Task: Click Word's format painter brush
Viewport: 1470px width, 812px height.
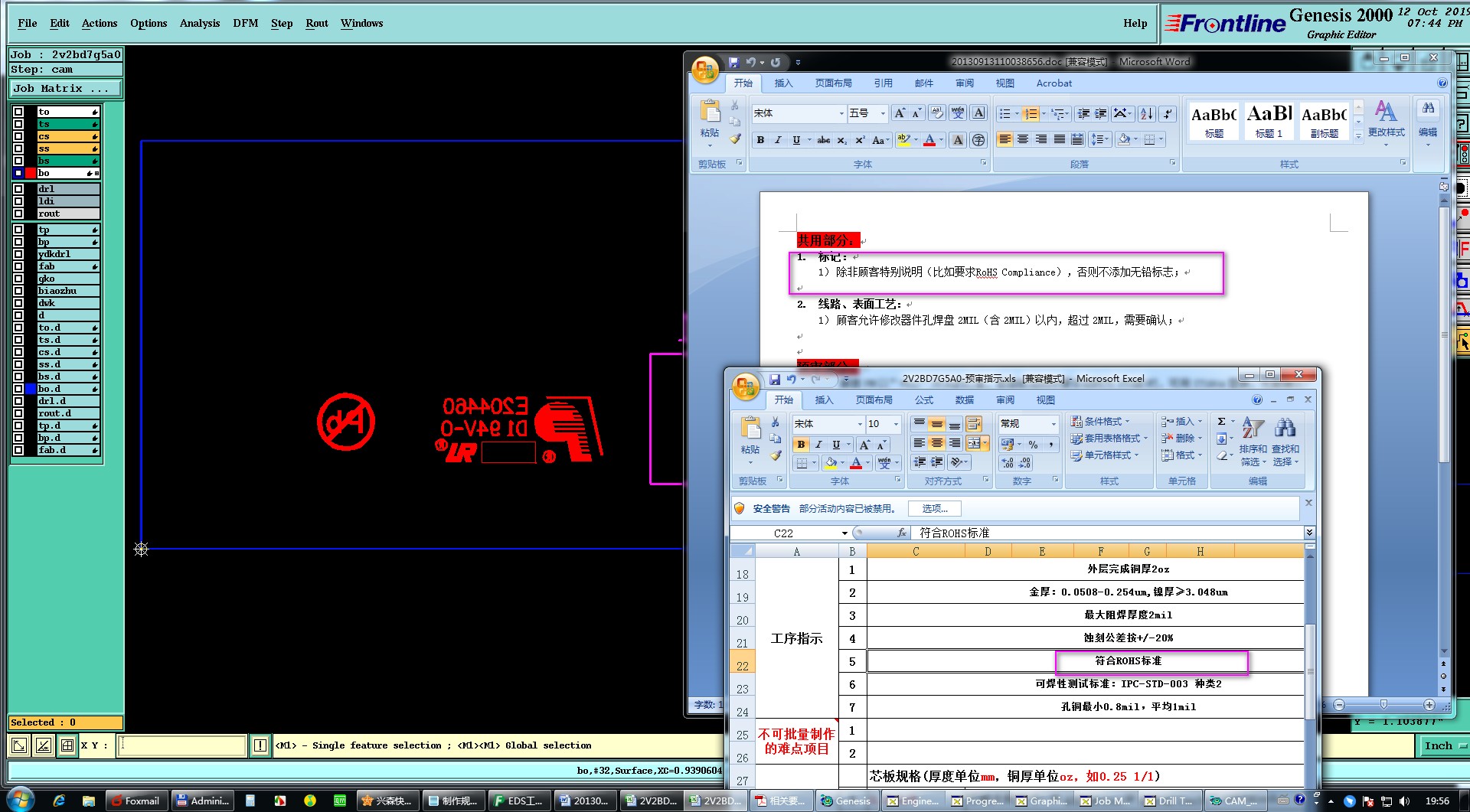Action: [x=735, y=139]
